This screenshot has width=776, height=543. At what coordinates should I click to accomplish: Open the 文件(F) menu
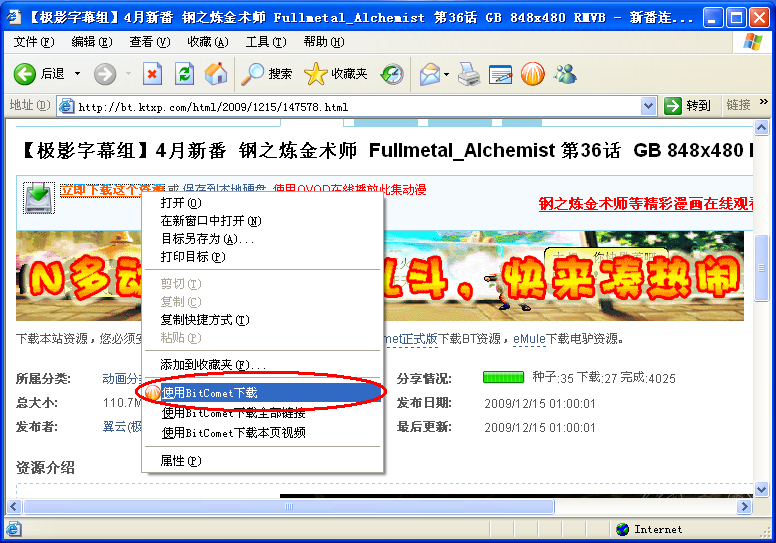pos(34,42)
